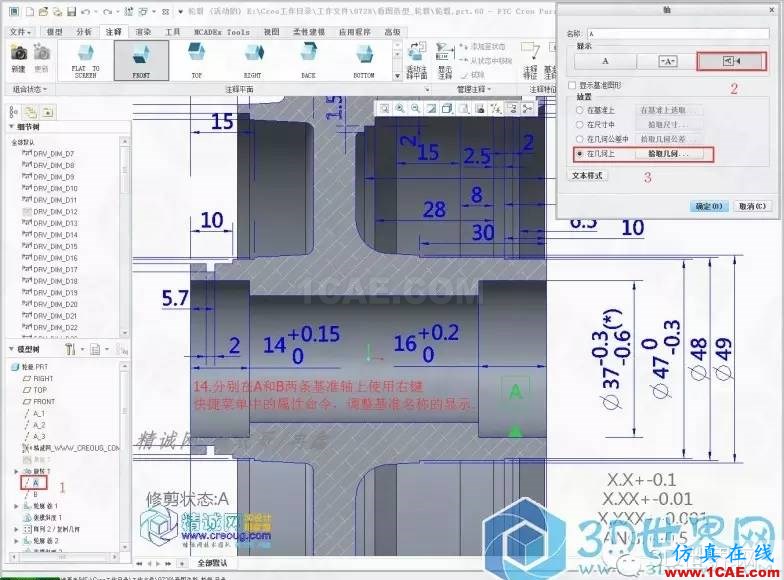The image size is (784, 580).
Task: Click the scissors icon in graphics toolbar
Action: pos(528,108)
